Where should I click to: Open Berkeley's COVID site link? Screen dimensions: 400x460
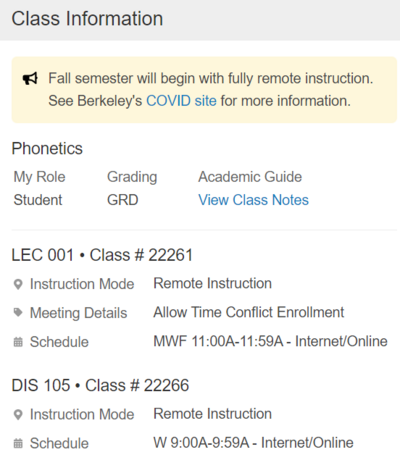(181, 101)
